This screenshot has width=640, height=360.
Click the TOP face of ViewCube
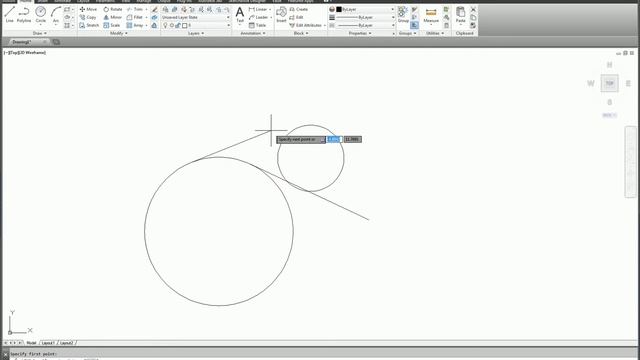(x=609, y=83)
